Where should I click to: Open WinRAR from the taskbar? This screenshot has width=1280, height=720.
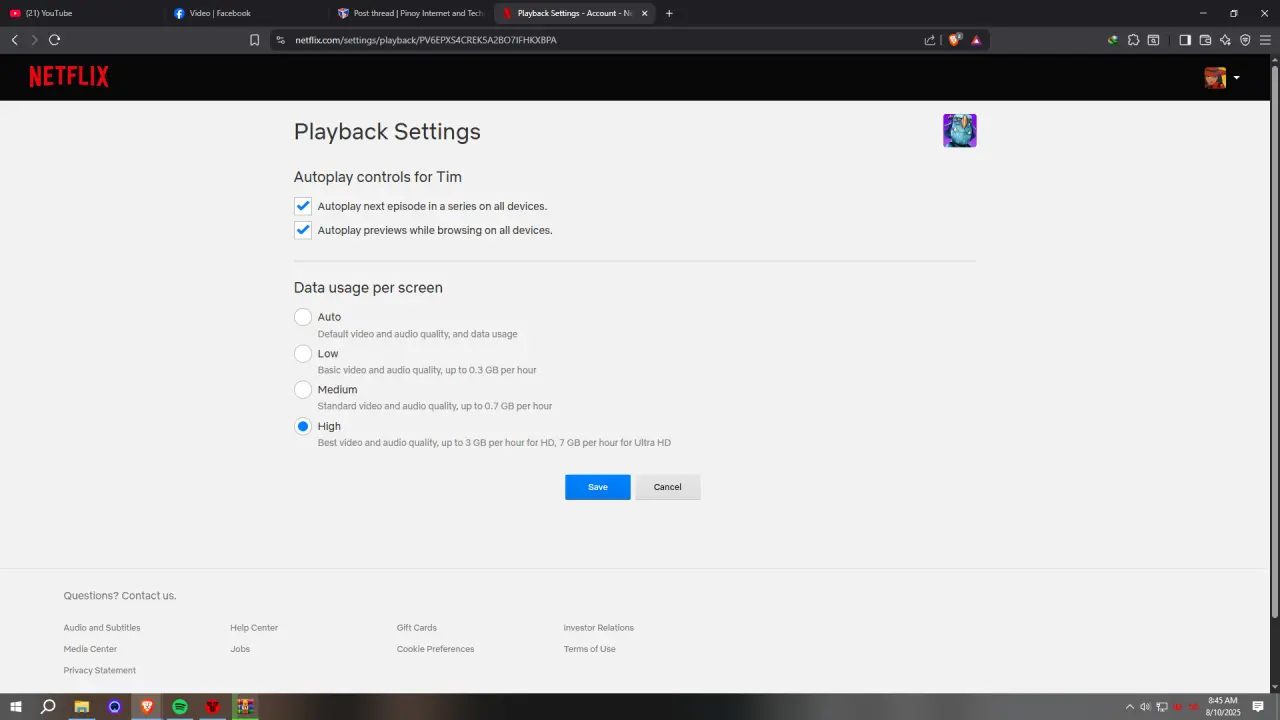(x=245, y=707)
